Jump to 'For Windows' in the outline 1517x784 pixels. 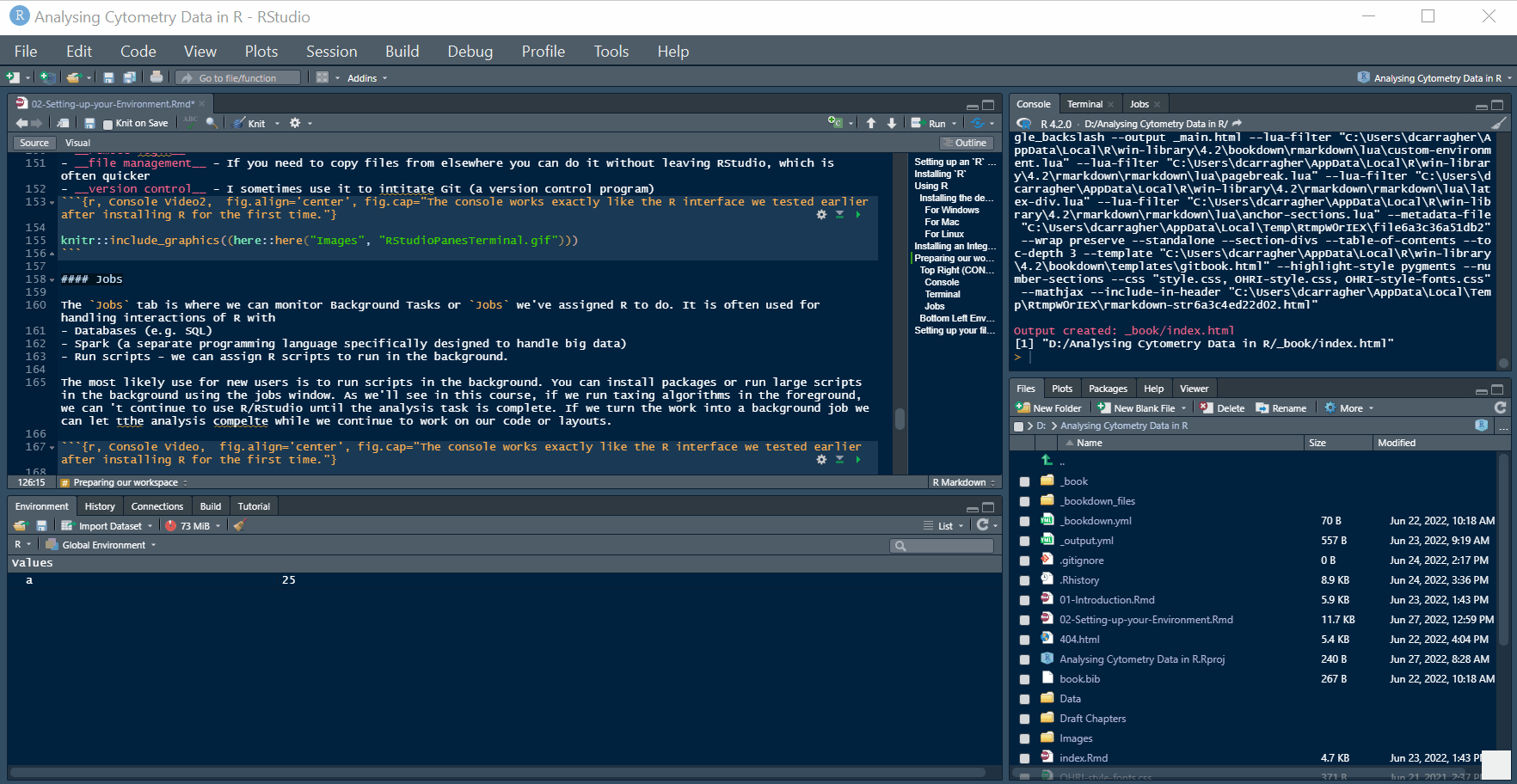[952, 210]
